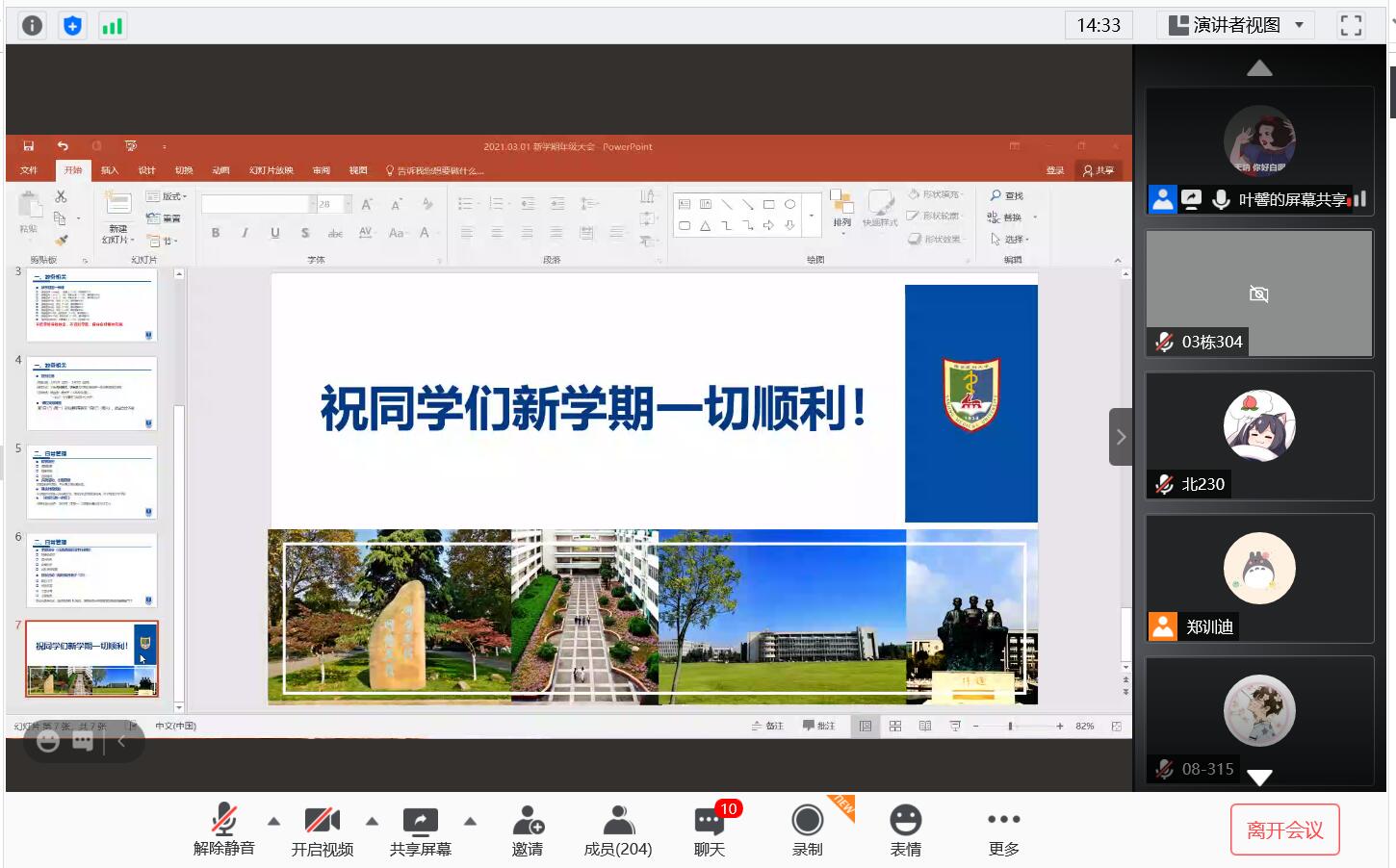1396x868 pixels.
Task: Unmute microphone with 解除静音
Action: 223,830
